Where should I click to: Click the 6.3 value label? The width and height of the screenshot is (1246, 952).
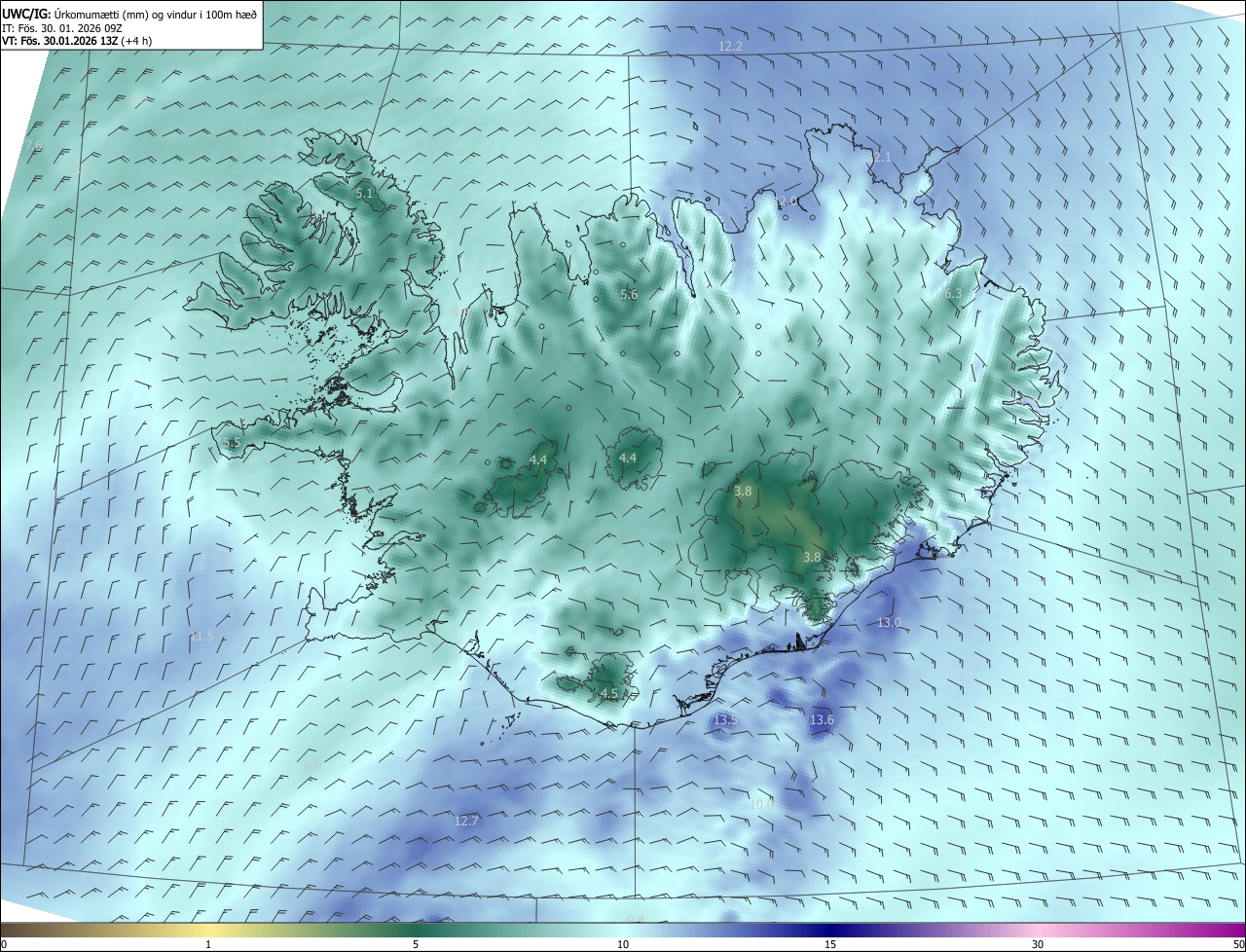(x=952, y=294)
